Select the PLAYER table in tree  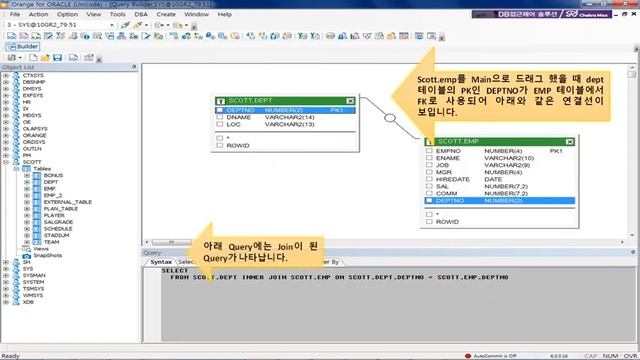pos(54,216)
